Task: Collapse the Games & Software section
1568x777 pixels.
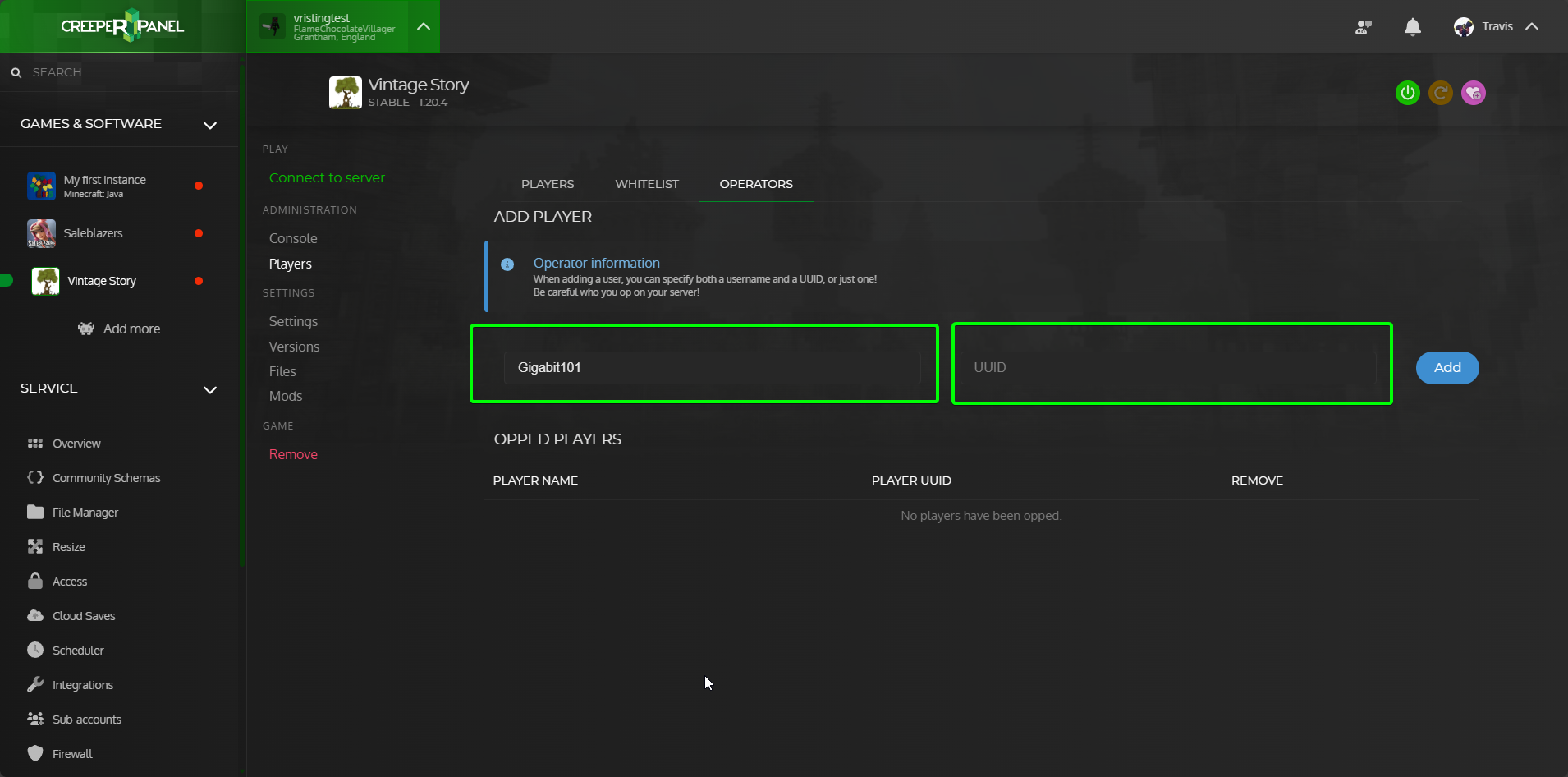Action: (x=210, y=126)
